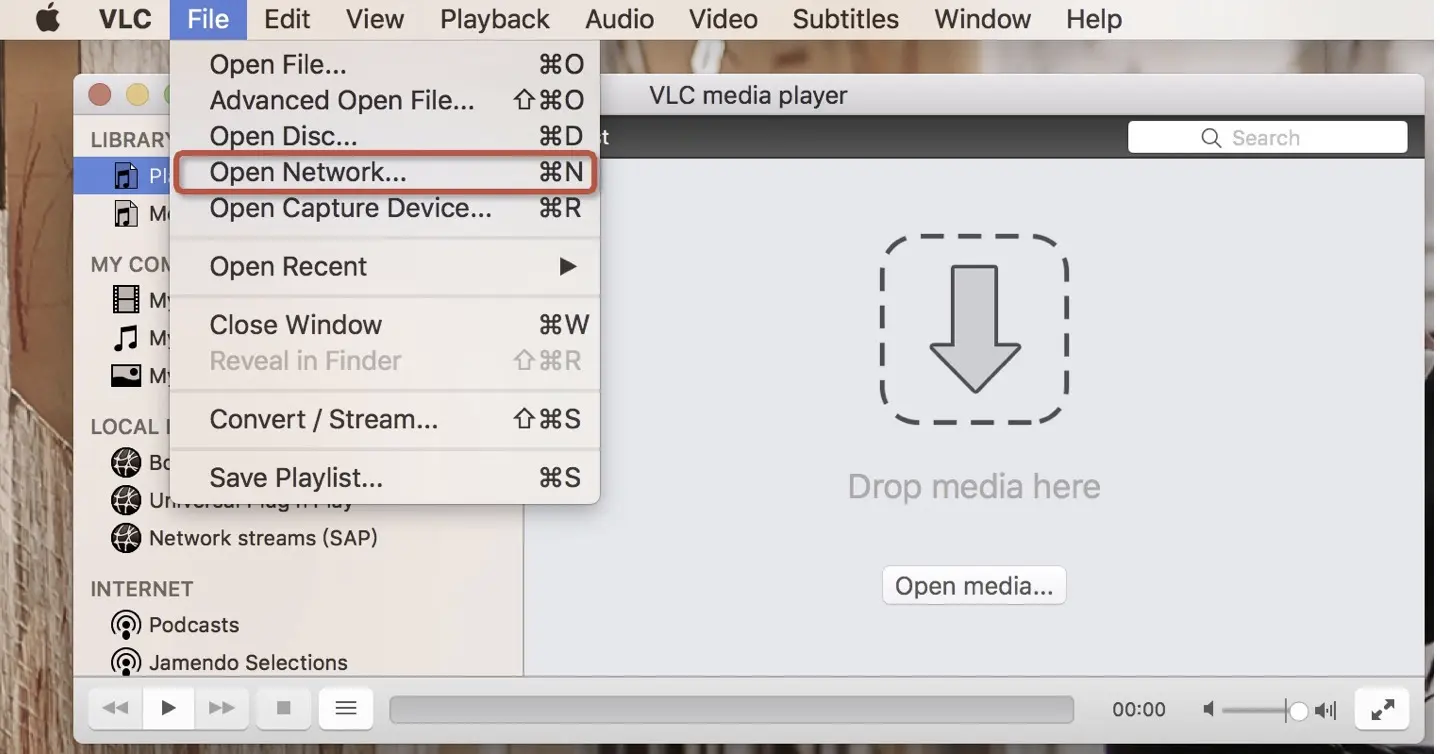Viewport: 1440px width, 754px height.
Task: Click the yellow minimize window button
Action: tap(137, 95)
